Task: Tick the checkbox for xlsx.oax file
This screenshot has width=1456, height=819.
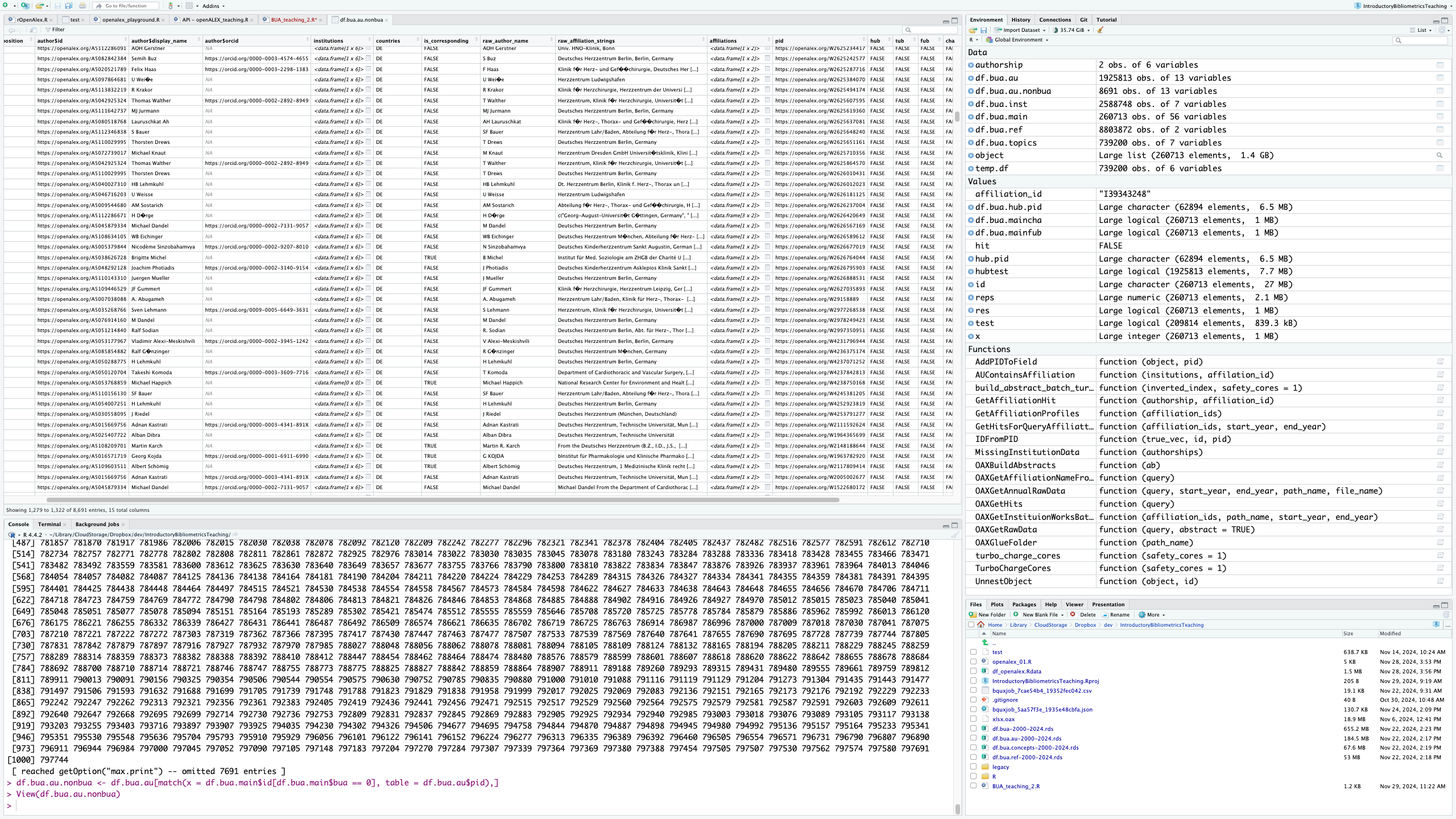Action: [973, 719]
